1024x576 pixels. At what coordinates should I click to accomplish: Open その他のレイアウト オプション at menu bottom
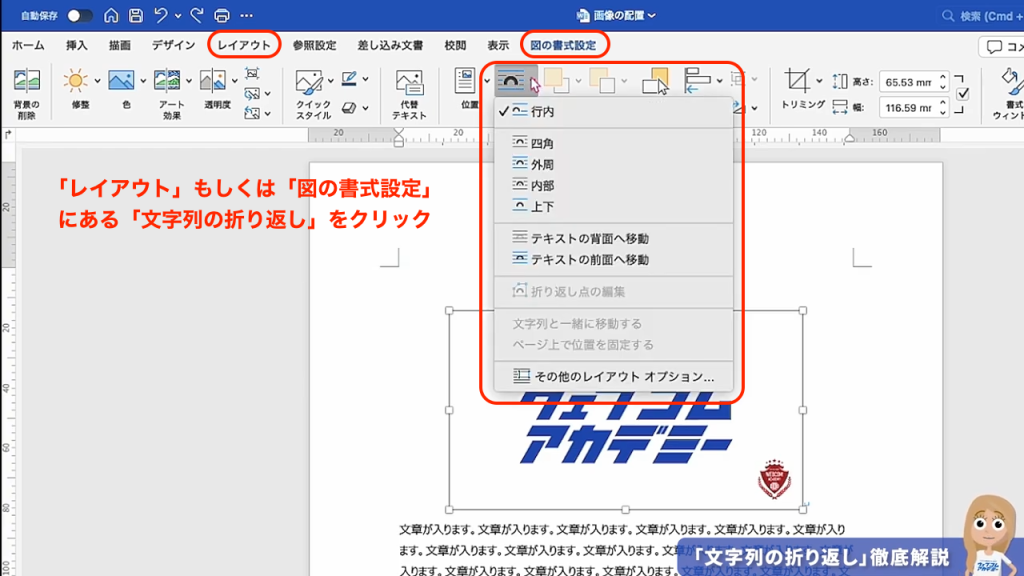click(x=624, y=377)
